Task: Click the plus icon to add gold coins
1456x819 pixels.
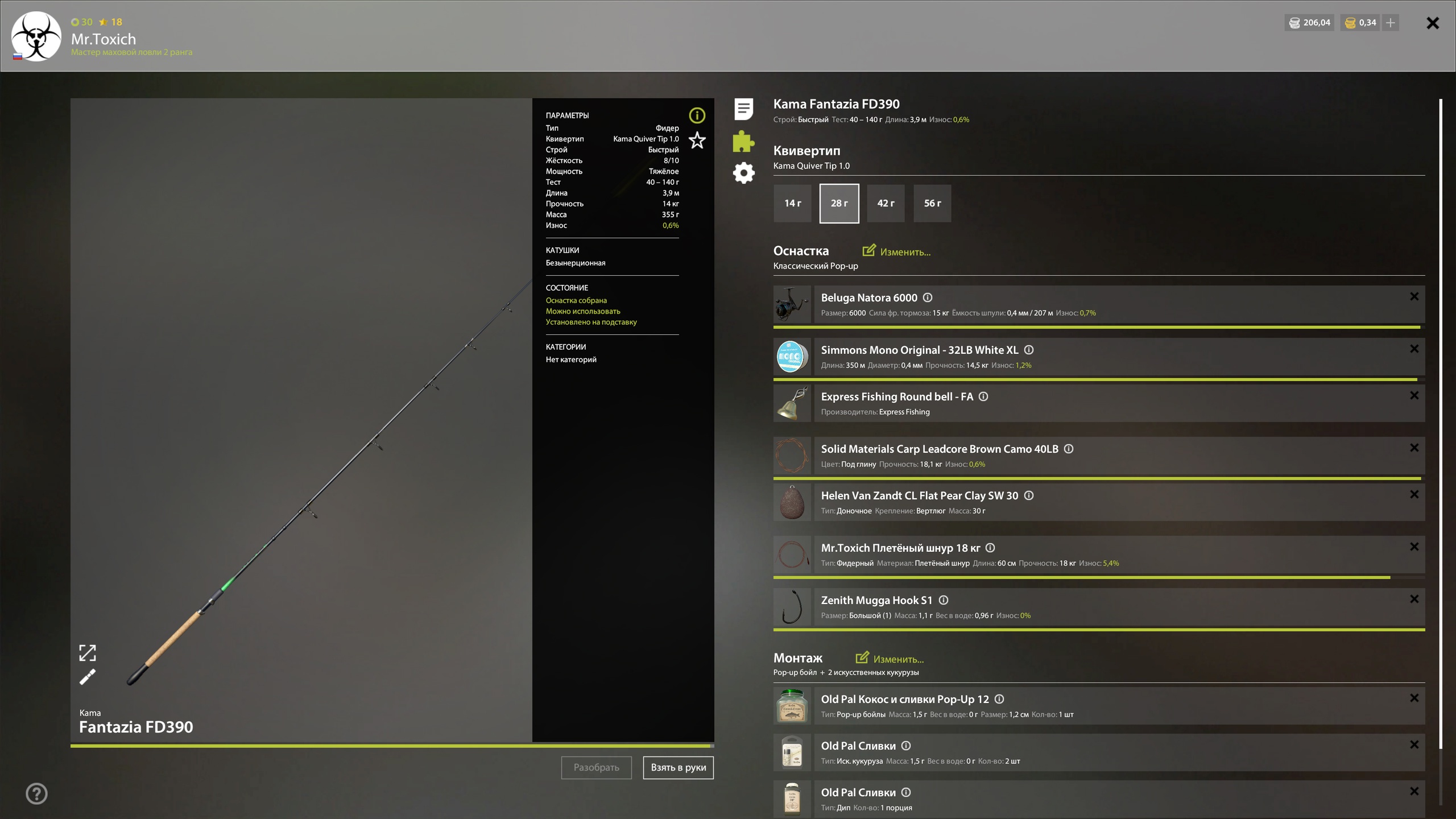Action: tap(1391, 23)
